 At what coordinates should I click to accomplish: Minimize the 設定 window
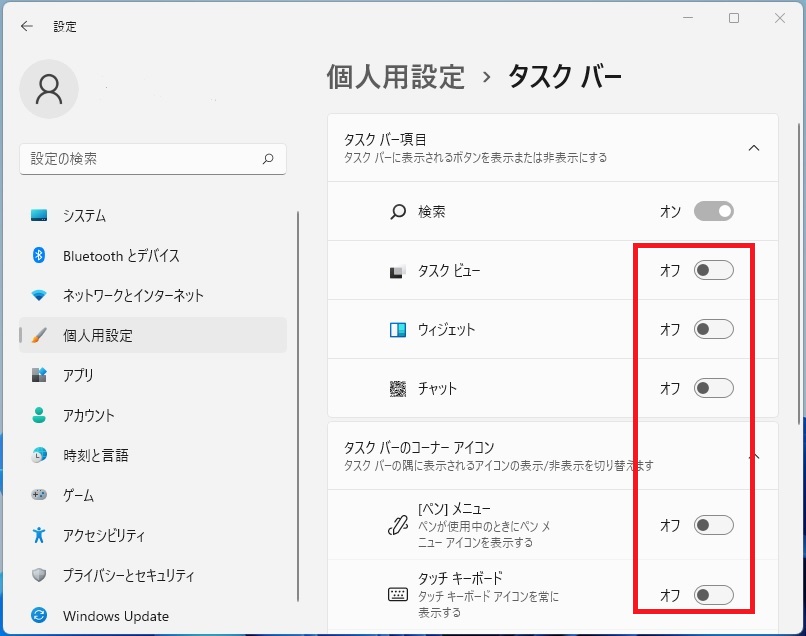point(688,18)
